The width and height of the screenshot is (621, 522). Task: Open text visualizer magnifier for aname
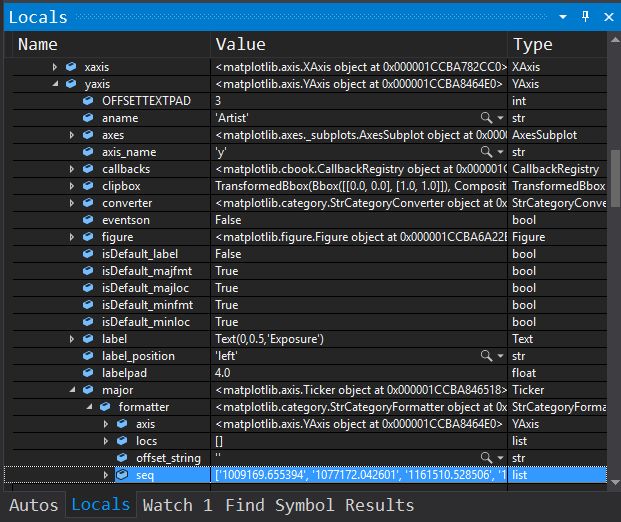tap(486, 118)
